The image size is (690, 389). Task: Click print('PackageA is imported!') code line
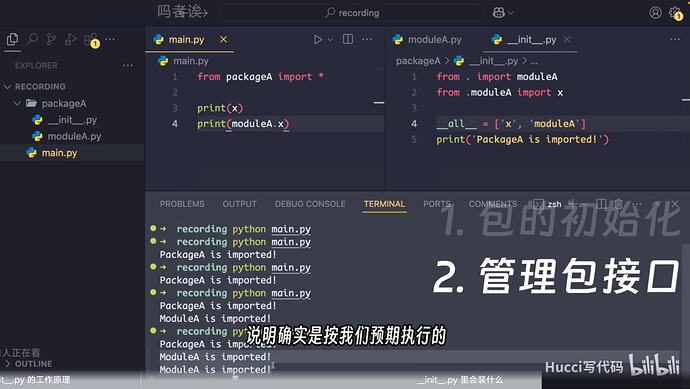pos(522,140)
